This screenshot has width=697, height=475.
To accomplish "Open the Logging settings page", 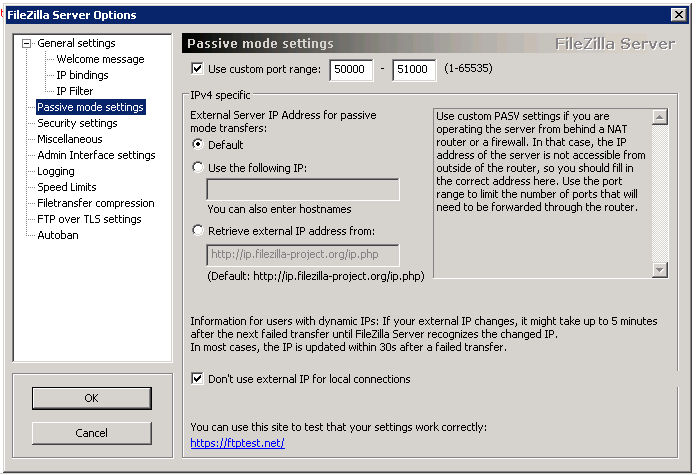I will [x=56, y=171].
